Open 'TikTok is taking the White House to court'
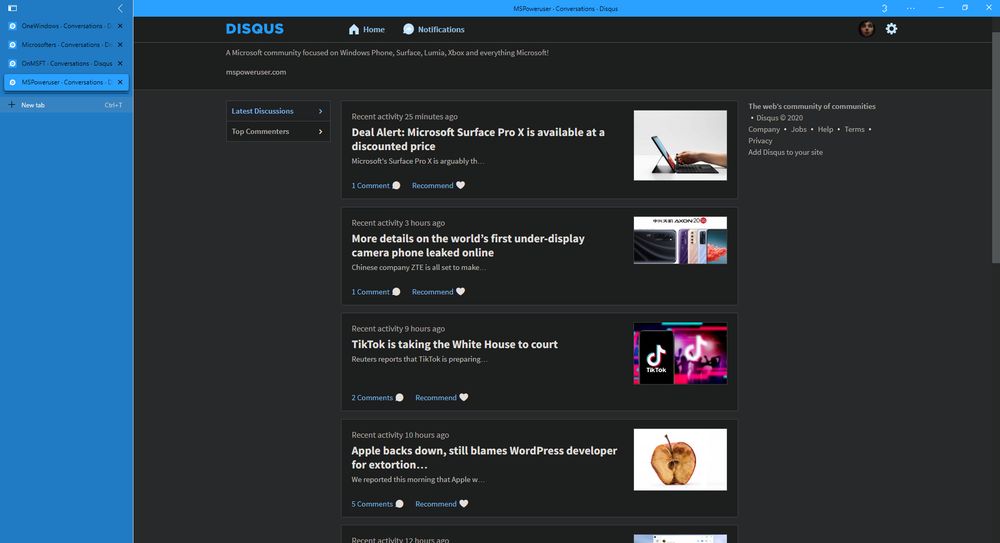 point(454,344)
